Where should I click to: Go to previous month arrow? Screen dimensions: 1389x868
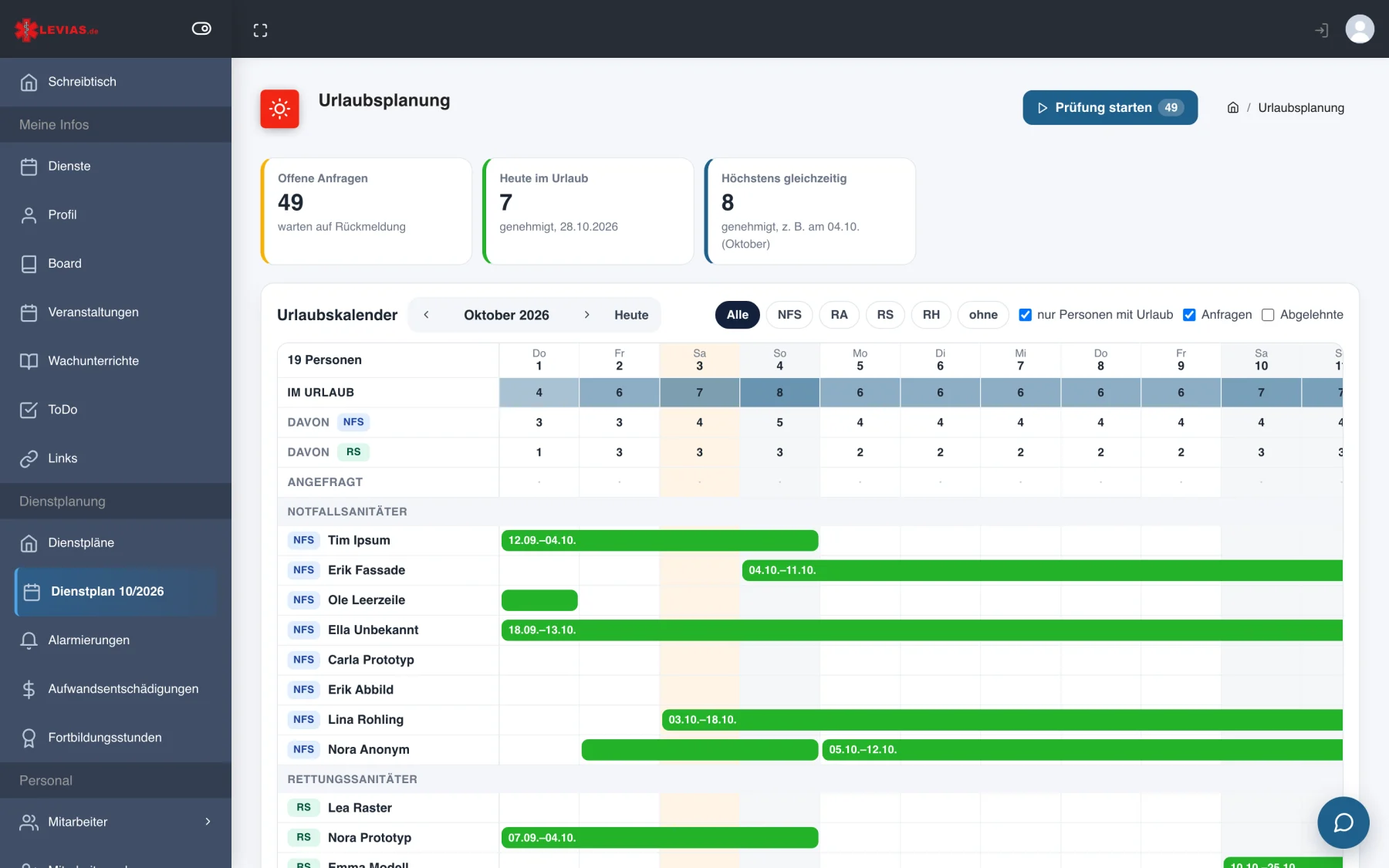click(426, 315)
